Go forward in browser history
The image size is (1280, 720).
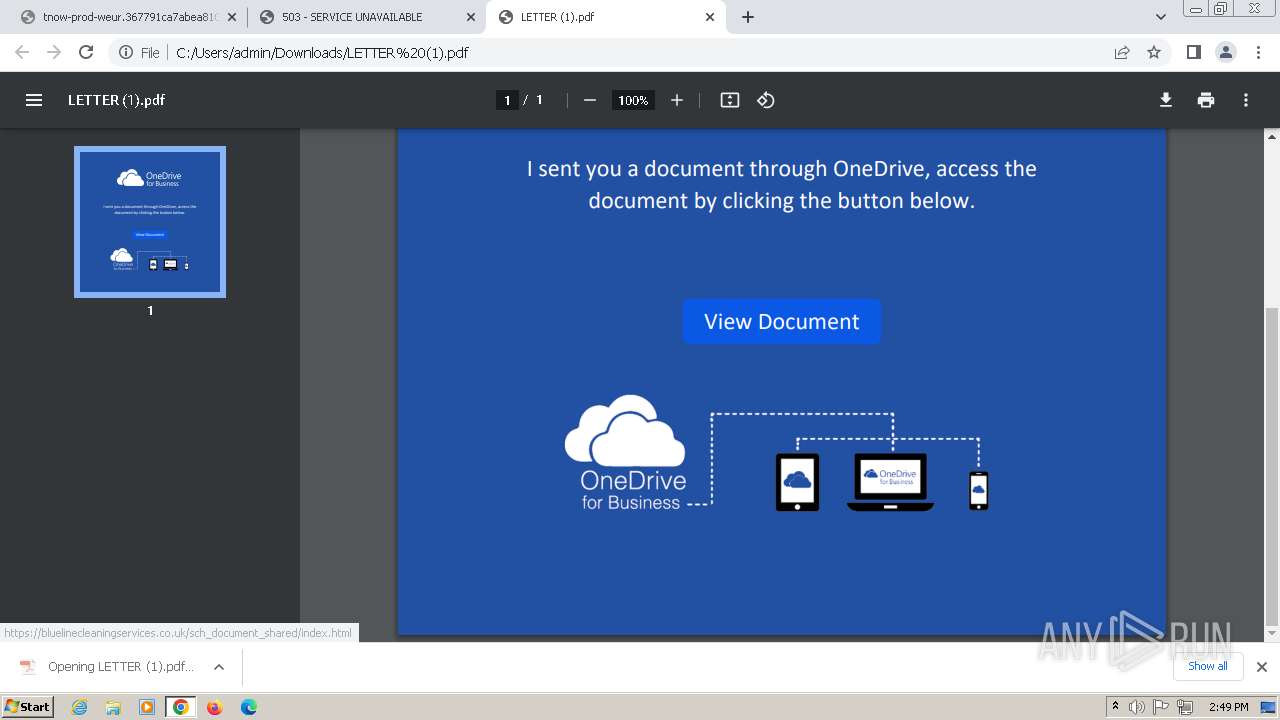click(x=54, y=52)
